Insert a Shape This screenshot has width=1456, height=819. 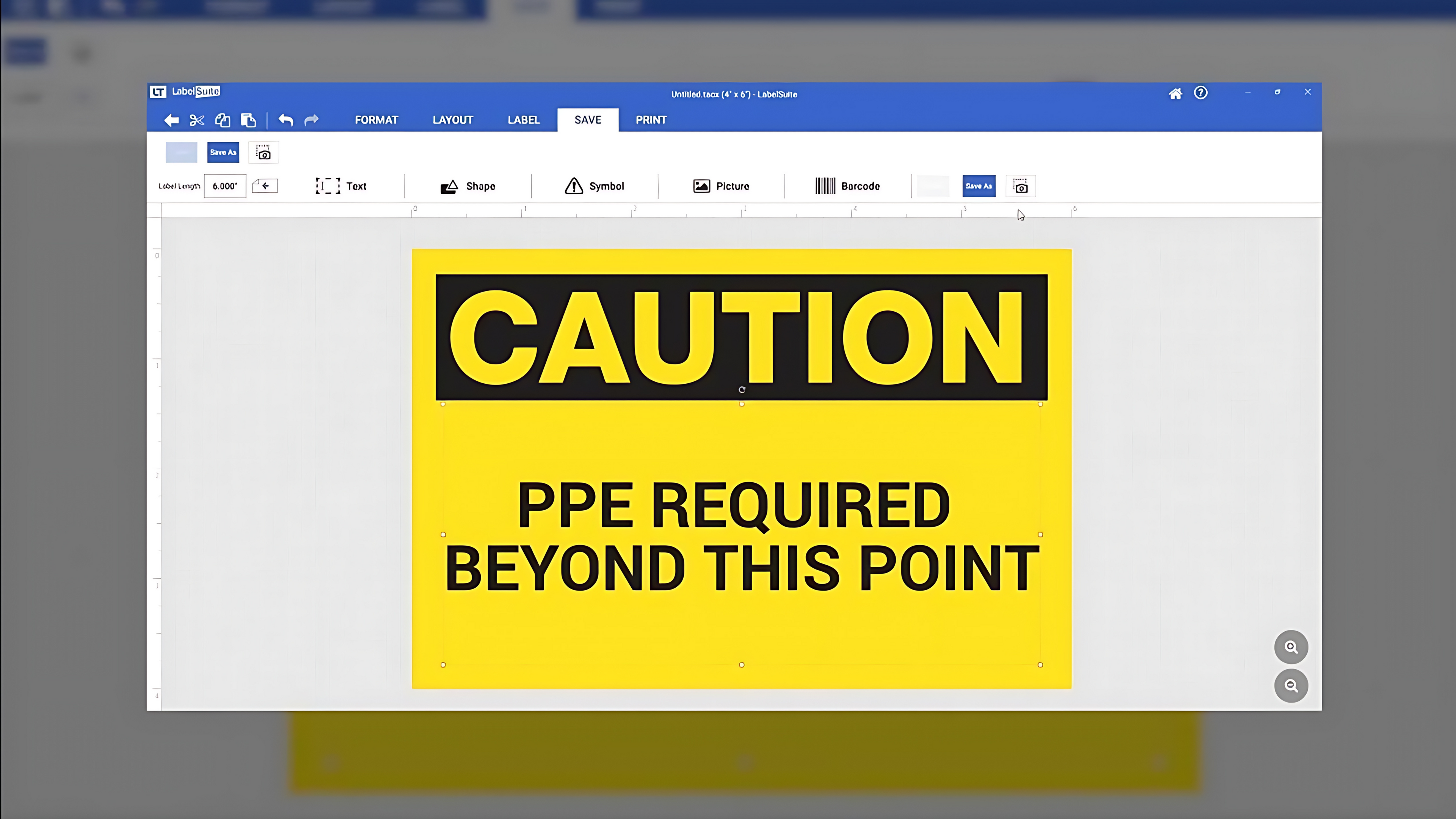coord(468,186)
